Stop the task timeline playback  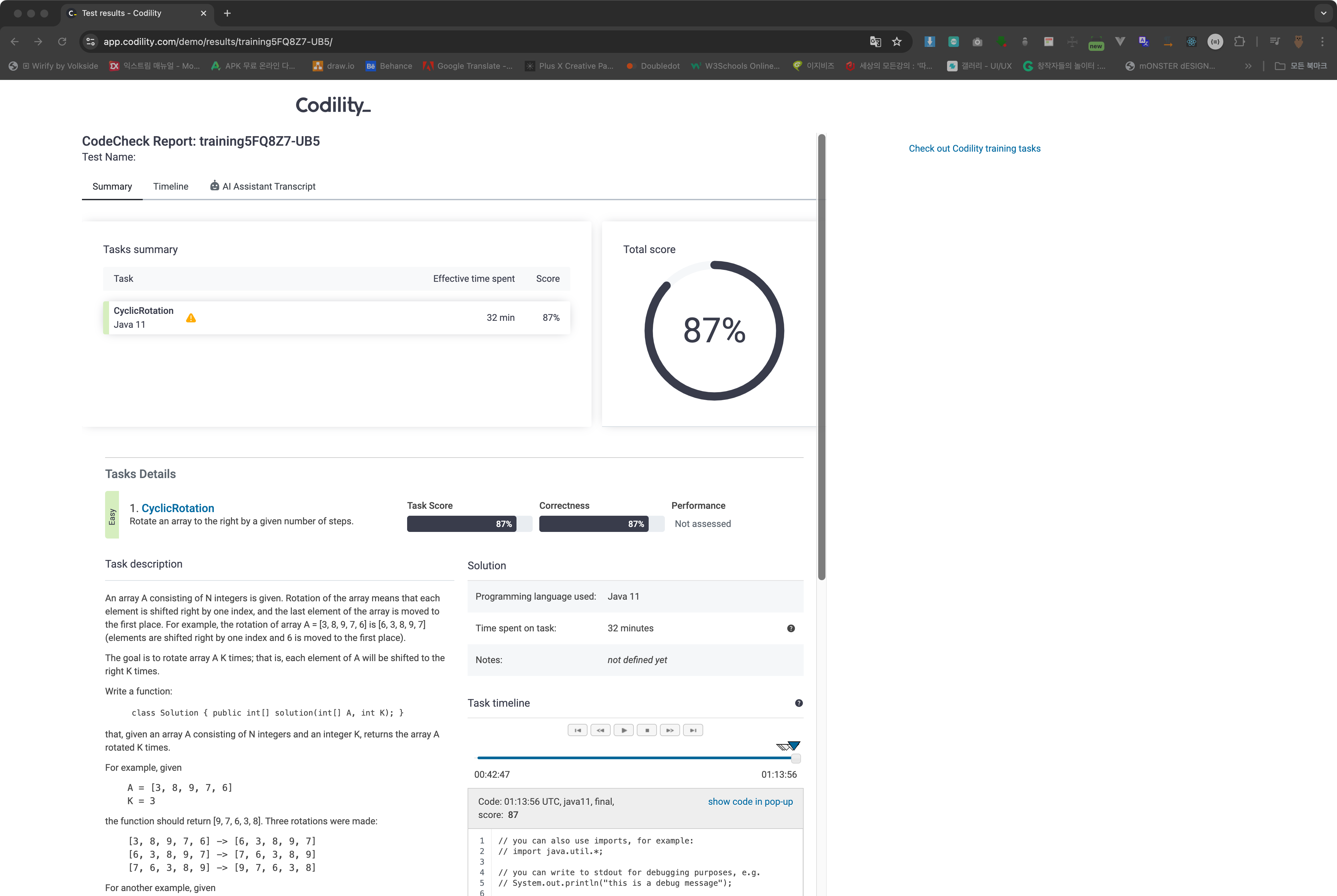click(647, 730)
